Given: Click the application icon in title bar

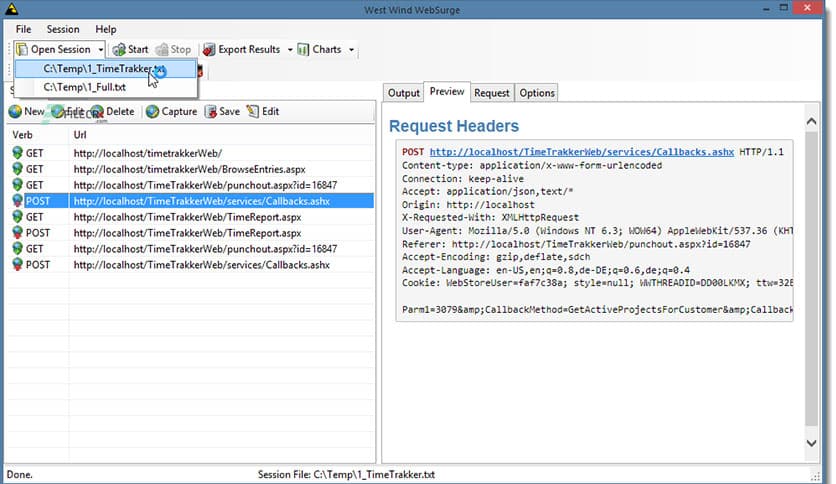Looking at the screenshot, I should click(x=11, y=9).
